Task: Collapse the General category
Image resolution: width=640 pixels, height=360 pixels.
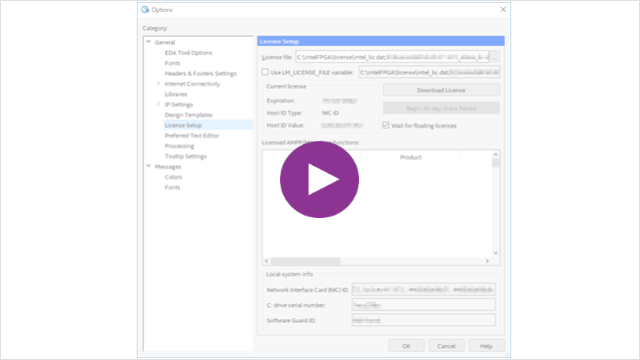Action: point(149,42)
